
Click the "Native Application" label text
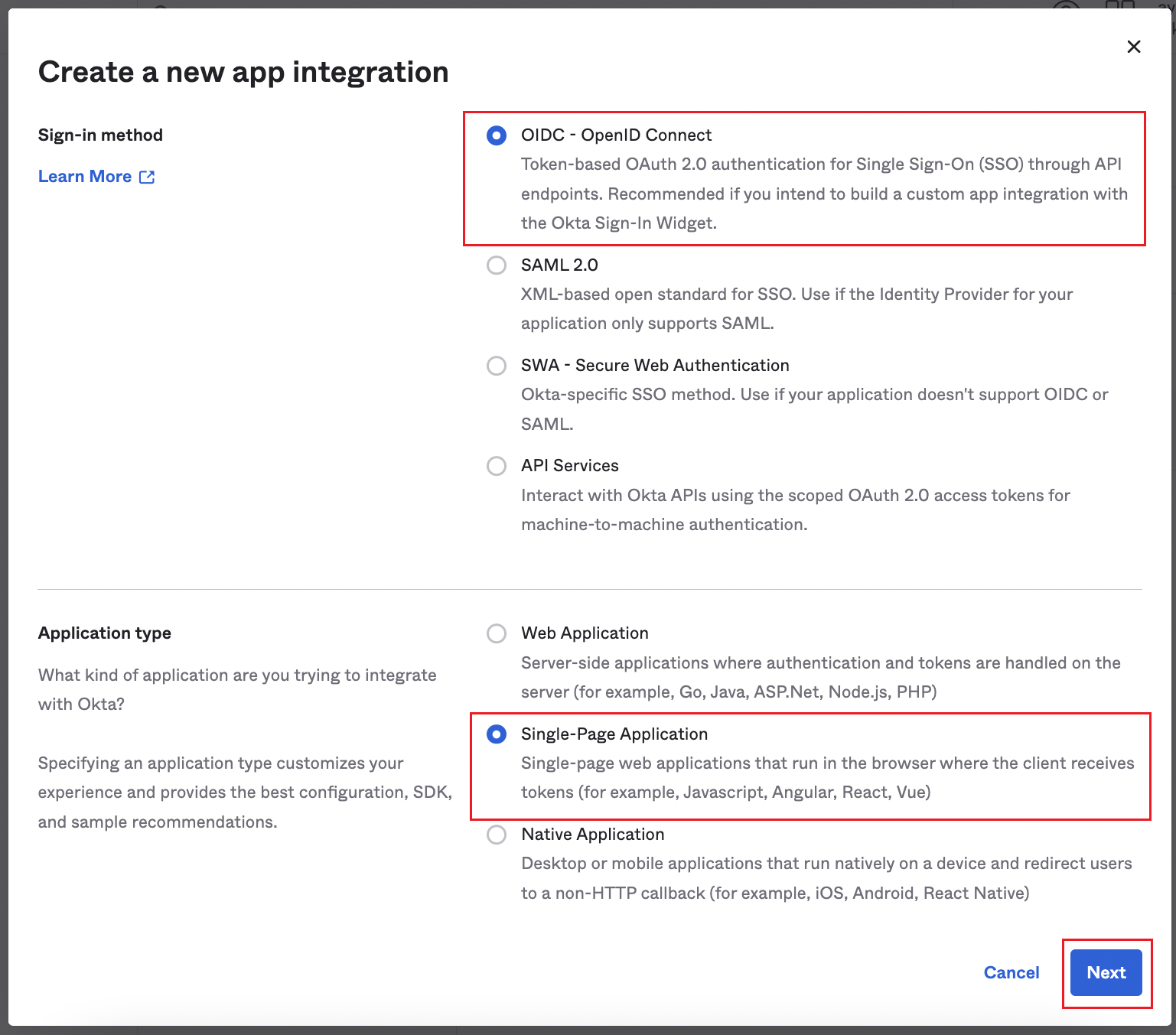[x=592, y=835]
